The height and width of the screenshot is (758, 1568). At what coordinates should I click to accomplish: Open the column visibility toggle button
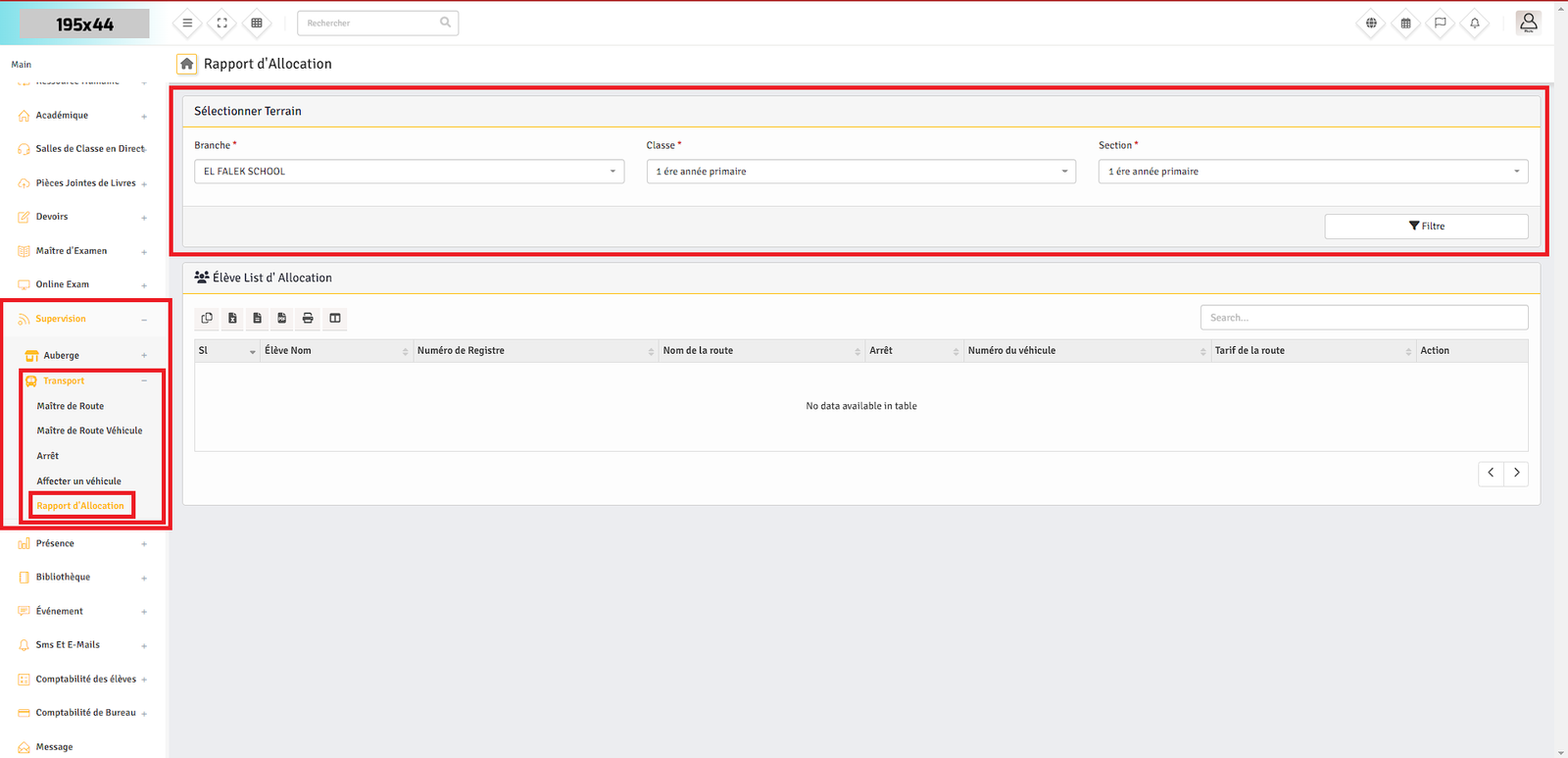pos(335,318)
